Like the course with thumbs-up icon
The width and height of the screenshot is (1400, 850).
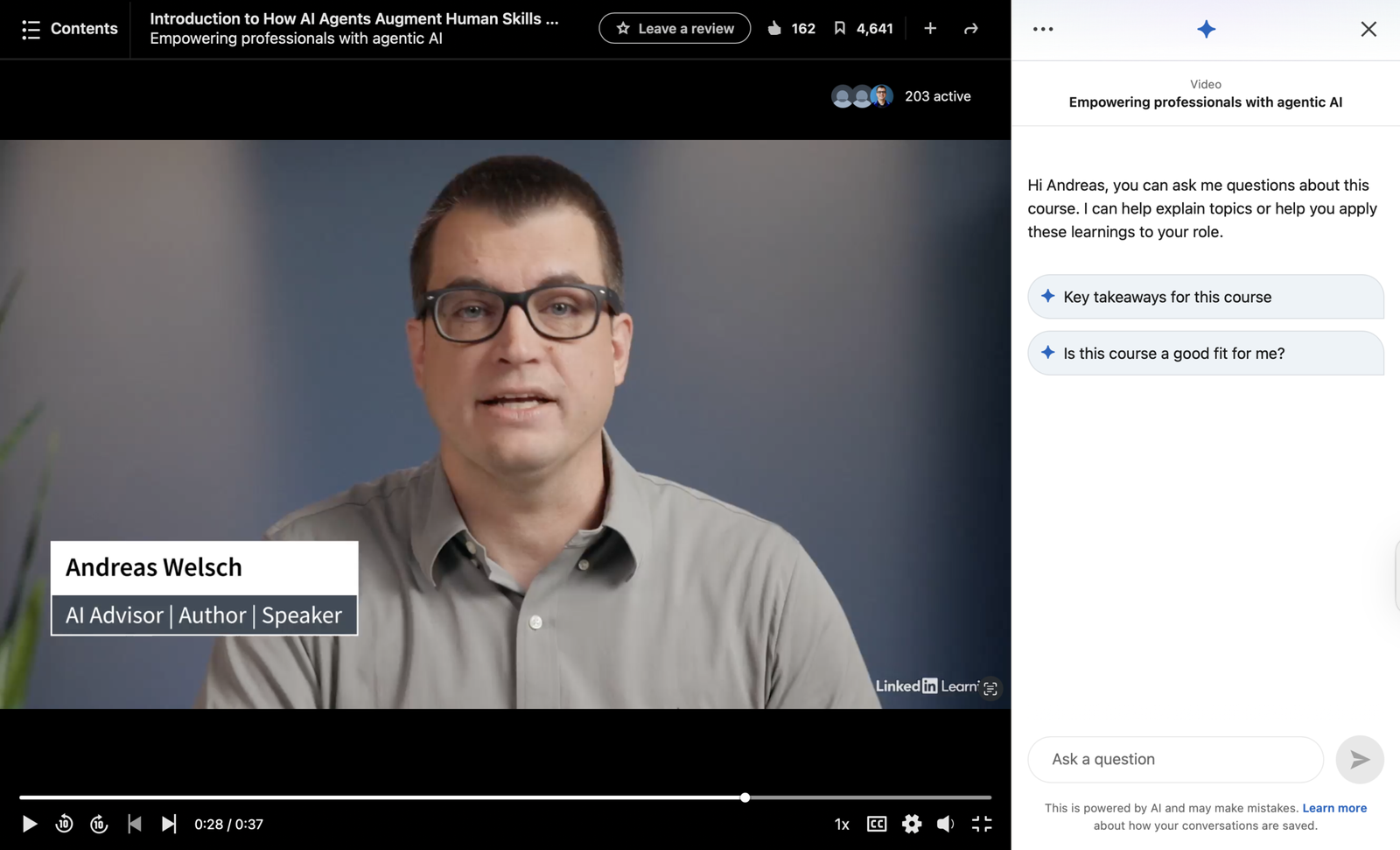[x=774, y=29]
